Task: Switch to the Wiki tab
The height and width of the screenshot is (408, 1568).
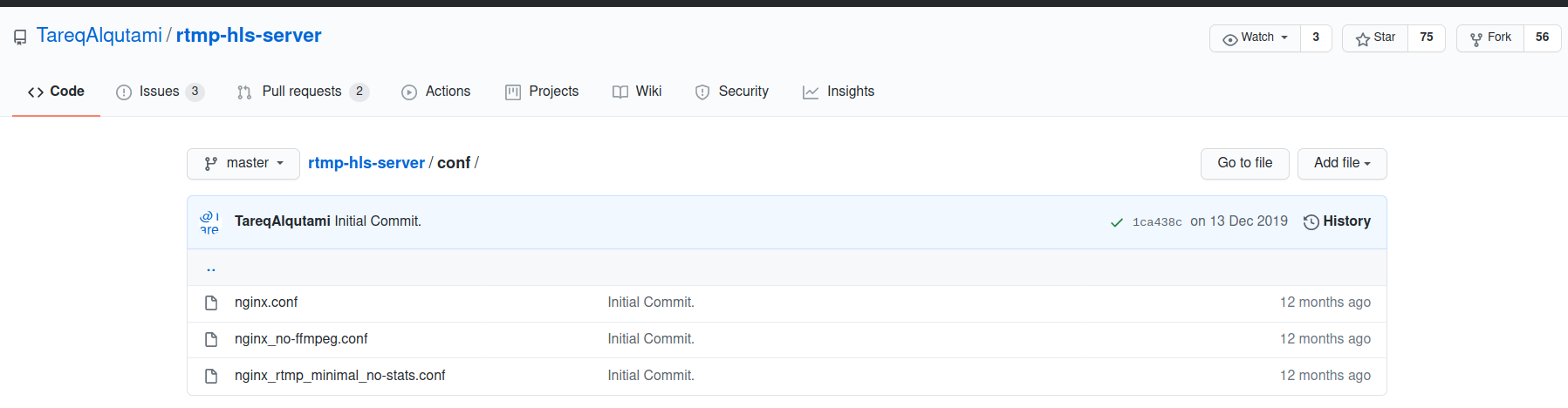Action: pyautogui.click(x=637, y=92)
